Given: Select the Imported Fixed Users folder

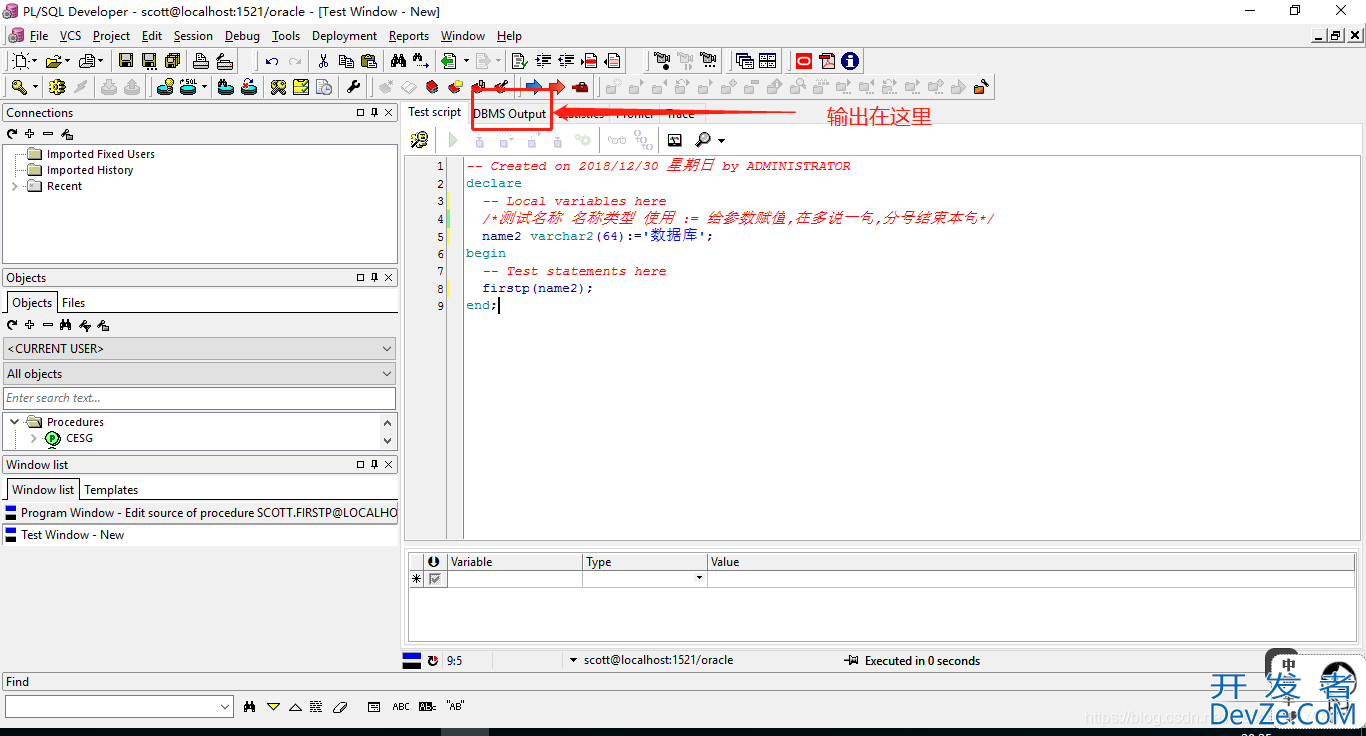Looking at the screenshot, I should 100,154.
